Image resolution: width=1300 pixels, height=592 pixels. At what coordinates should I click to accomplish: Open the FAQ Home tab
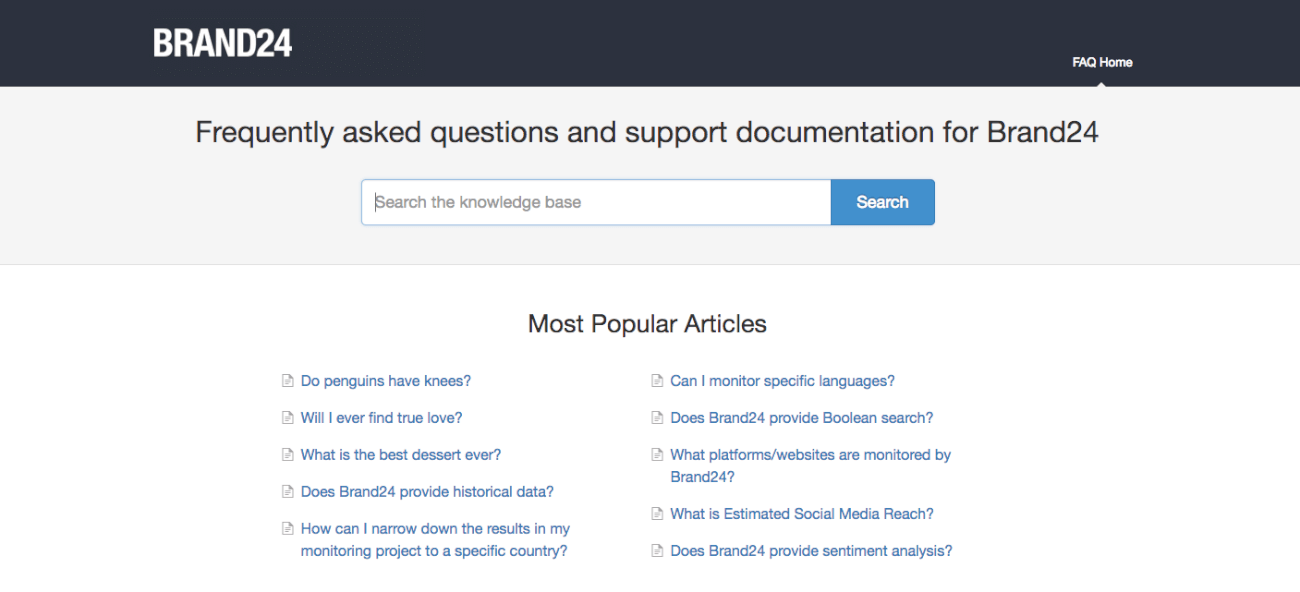pyautogui.click(x=1102, y=62)
